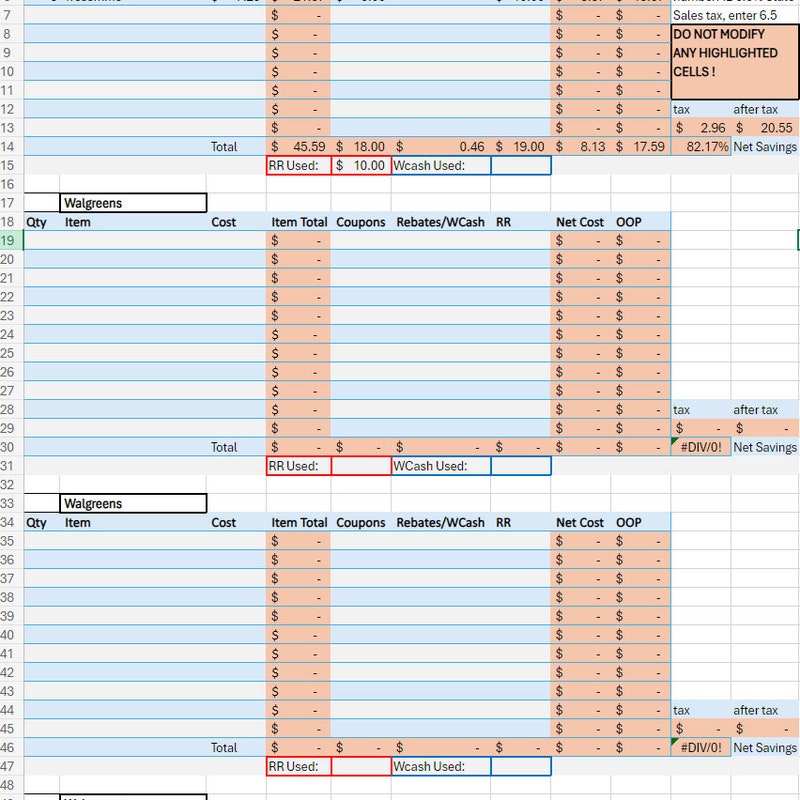Viewport: 800px width, 800px height.
Task: Click the blank RR Used cell in row 31
Action: click(360, 465)
